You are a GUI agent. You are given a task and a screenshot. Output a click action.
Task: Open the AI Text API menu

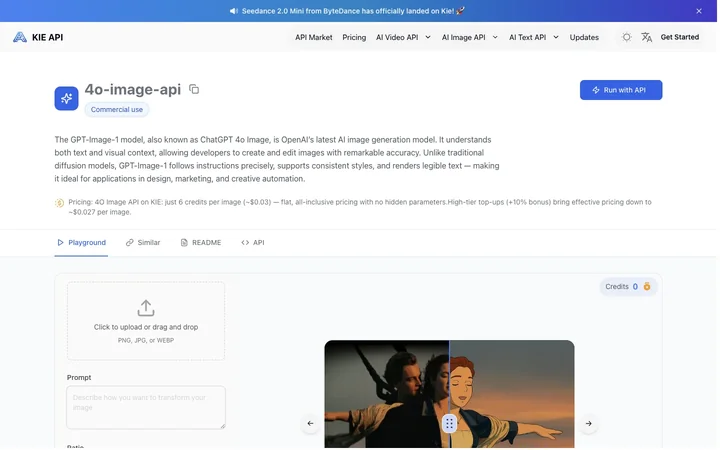point(527,37)
